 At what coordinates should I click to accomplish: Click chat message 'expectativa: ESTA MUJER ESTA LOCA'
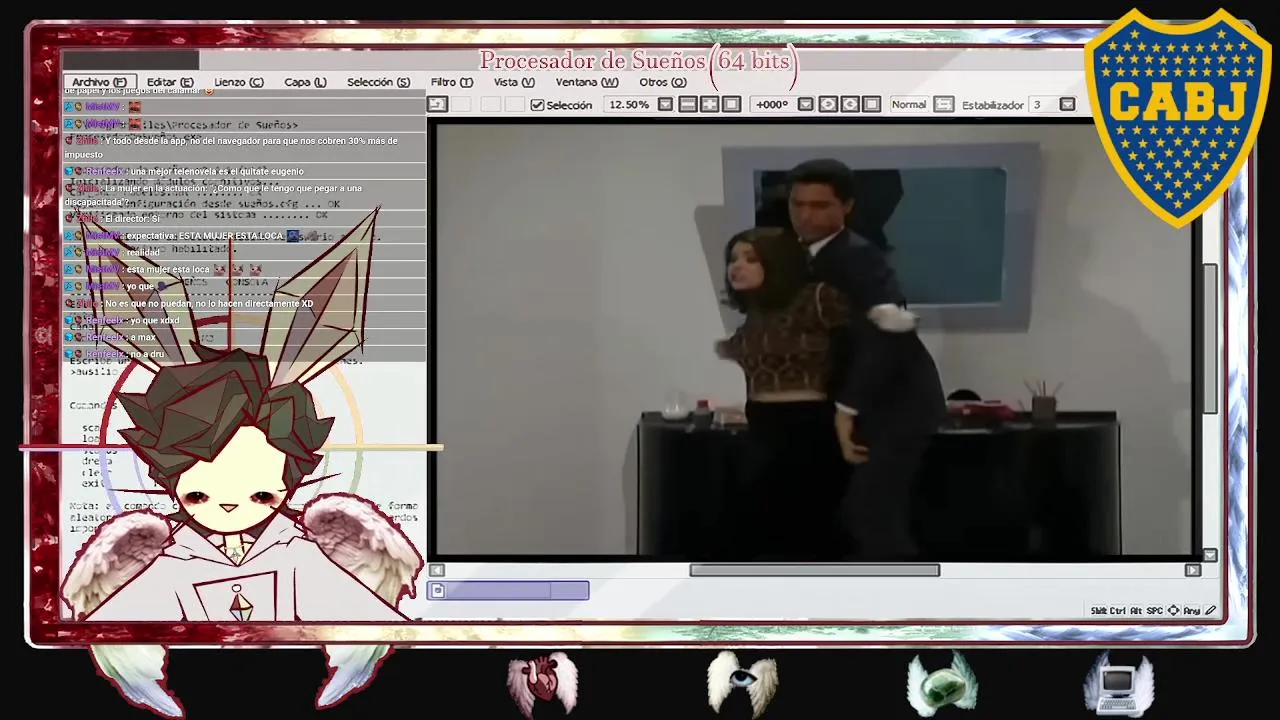click(205, 236)
